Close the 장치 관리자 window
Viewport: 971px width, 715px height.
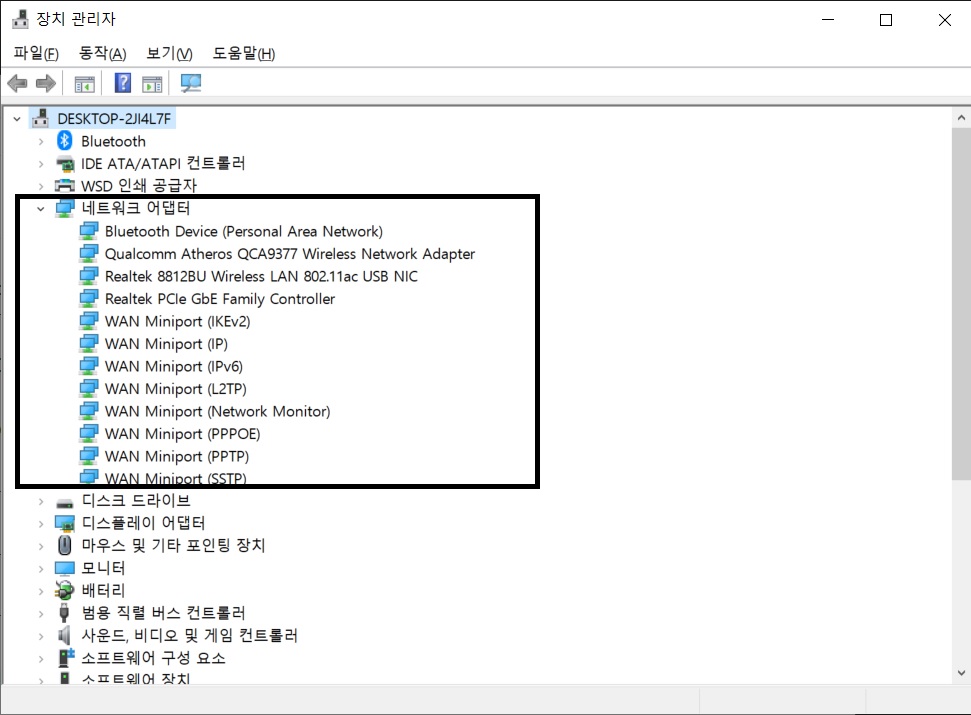click(x=944, y=20)
